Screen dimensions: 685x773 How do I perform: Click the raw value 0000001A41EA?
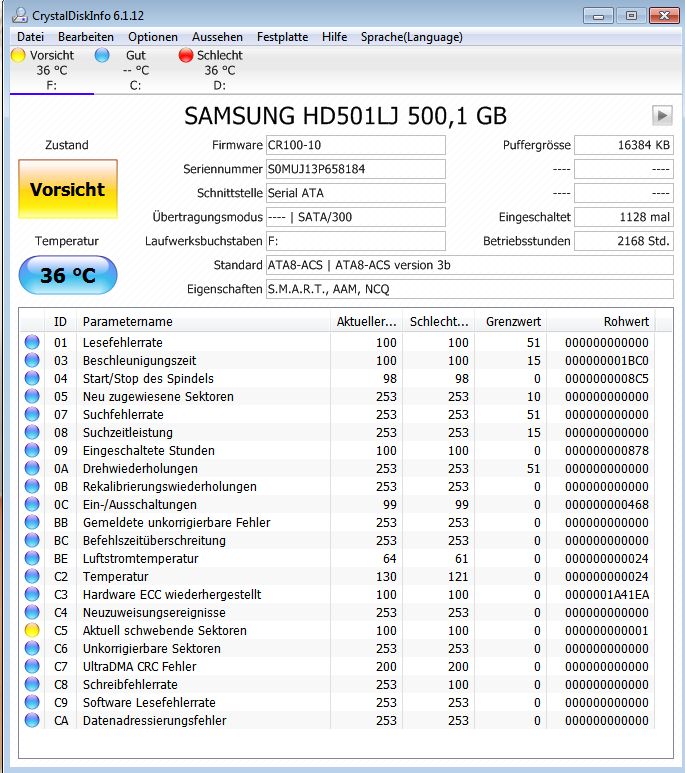pyautogui.click(x=607, y=595)
